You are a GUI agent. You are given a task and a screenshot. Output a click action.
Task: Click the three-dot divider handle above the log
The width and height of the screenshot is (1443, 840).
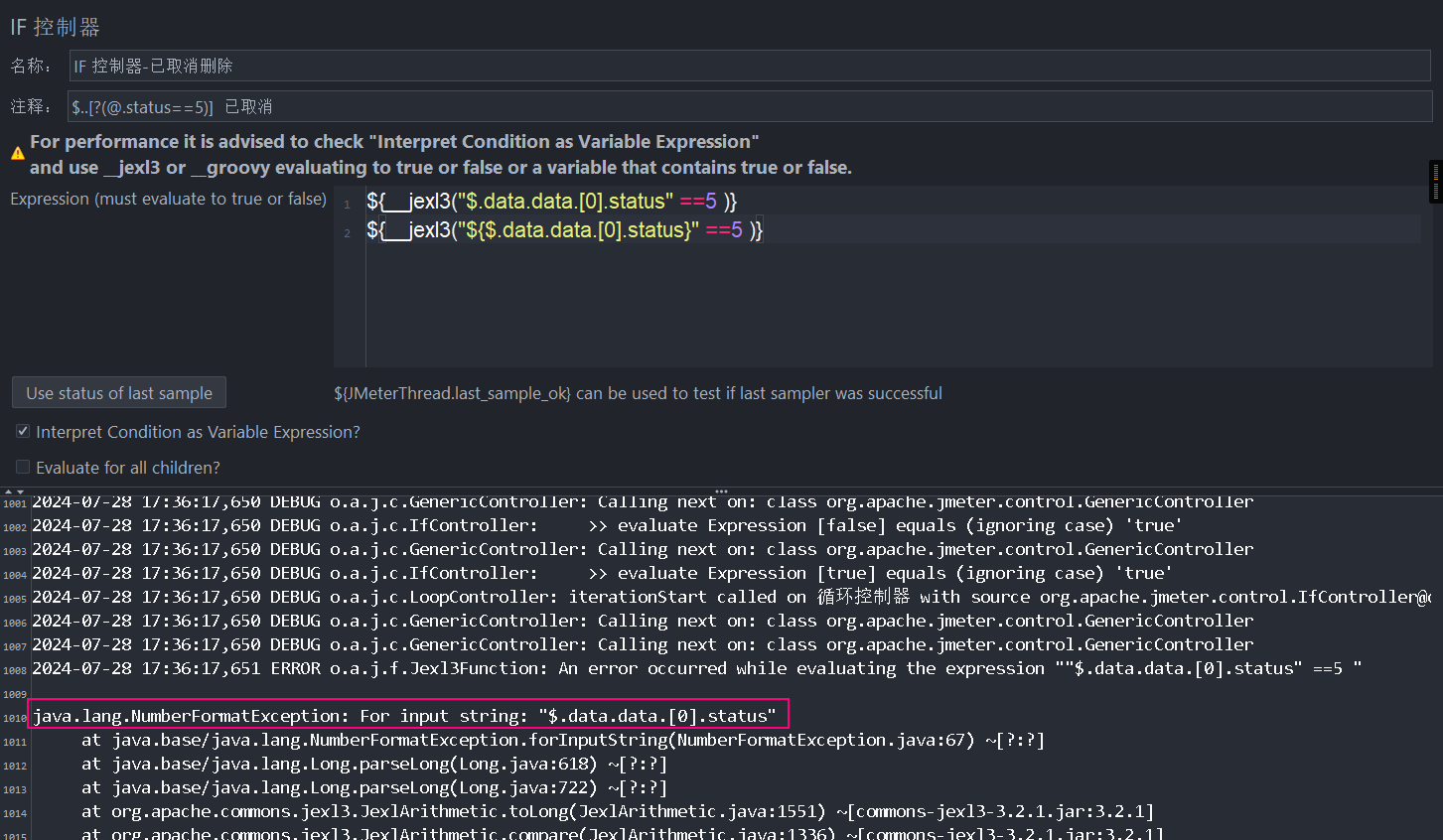click(721, 490)
